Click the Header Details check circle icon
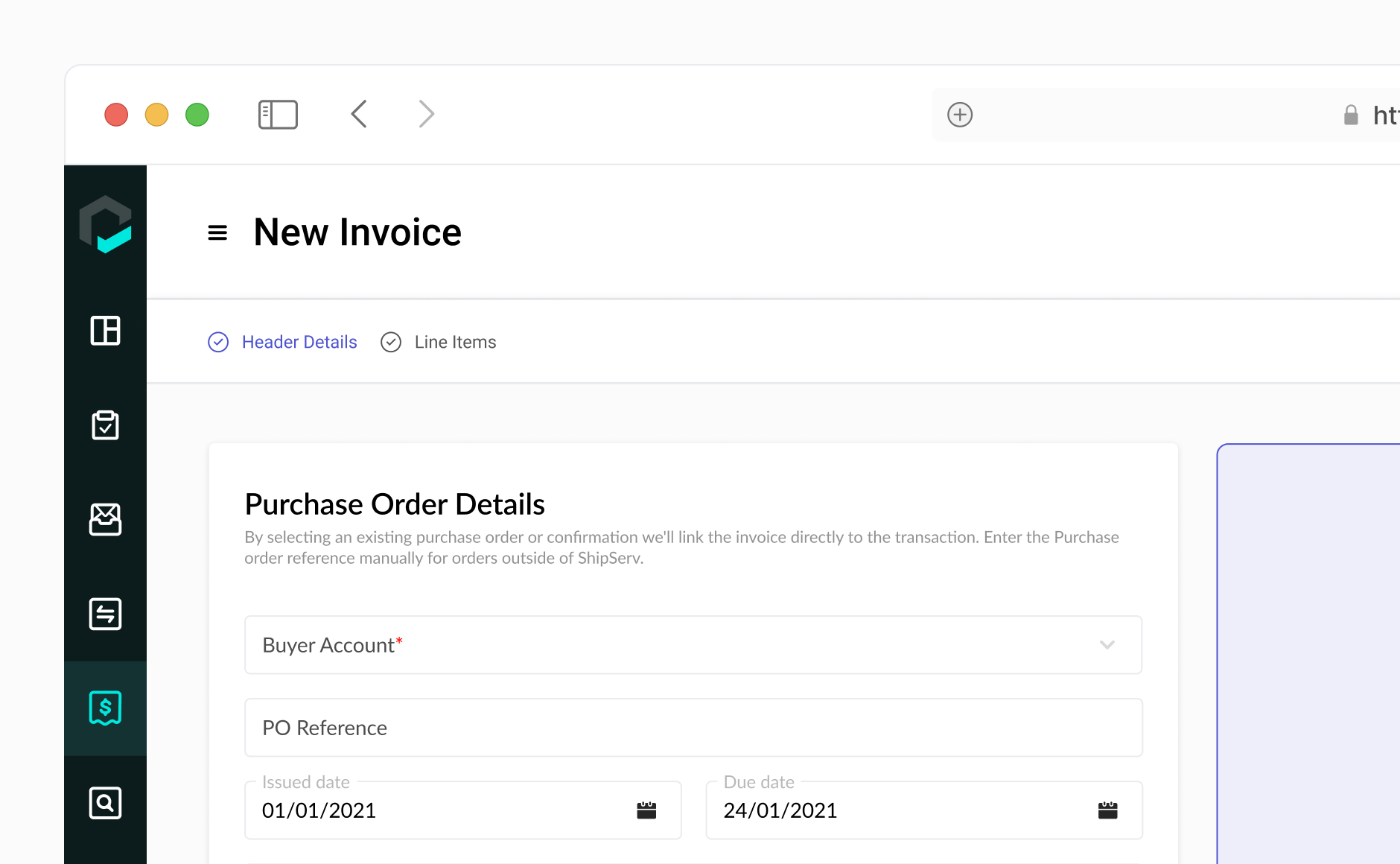 (x=218, y=342)
